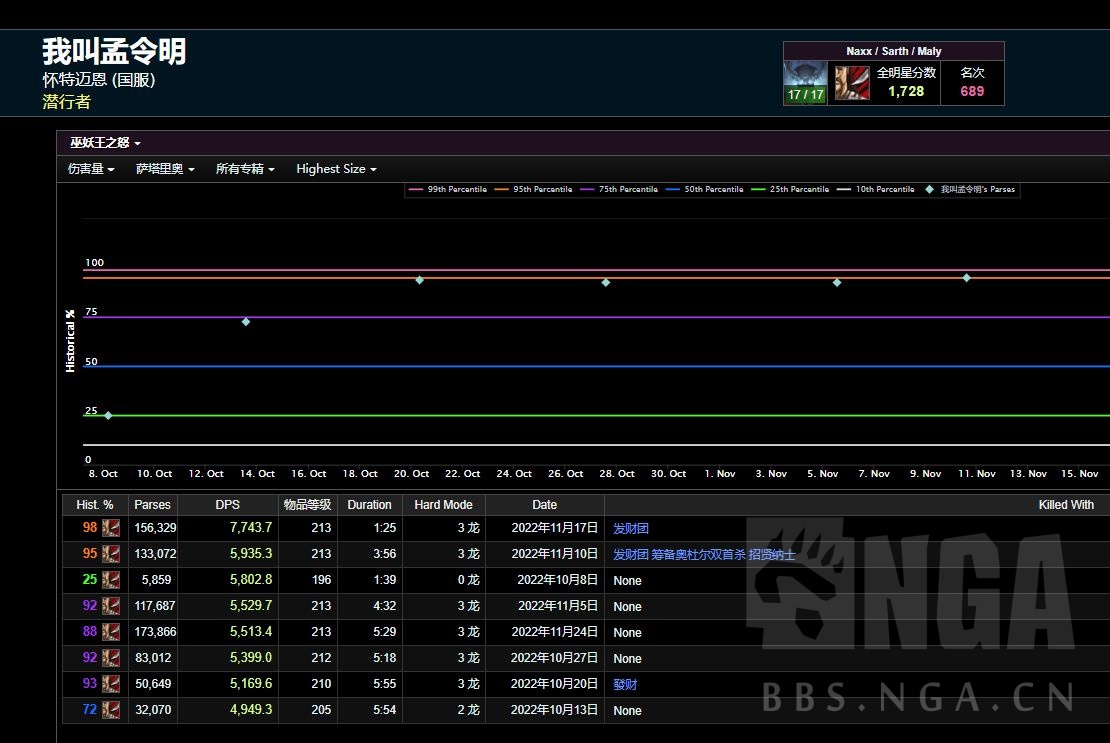1110x743 pixels.
Task: Click the parse data point near 11 Nov on chart
Action: 966,278
